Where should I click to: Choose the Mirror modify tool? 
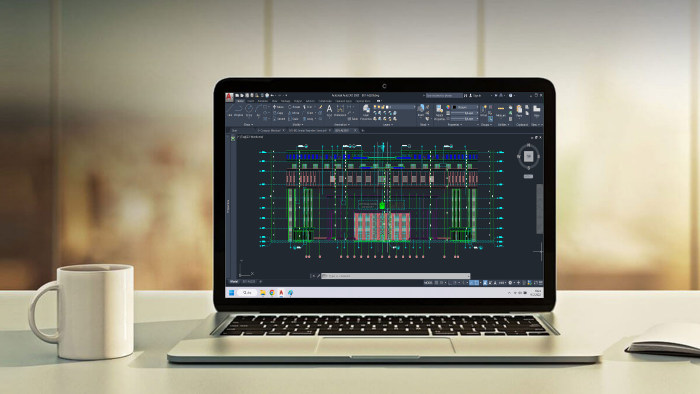294,113
